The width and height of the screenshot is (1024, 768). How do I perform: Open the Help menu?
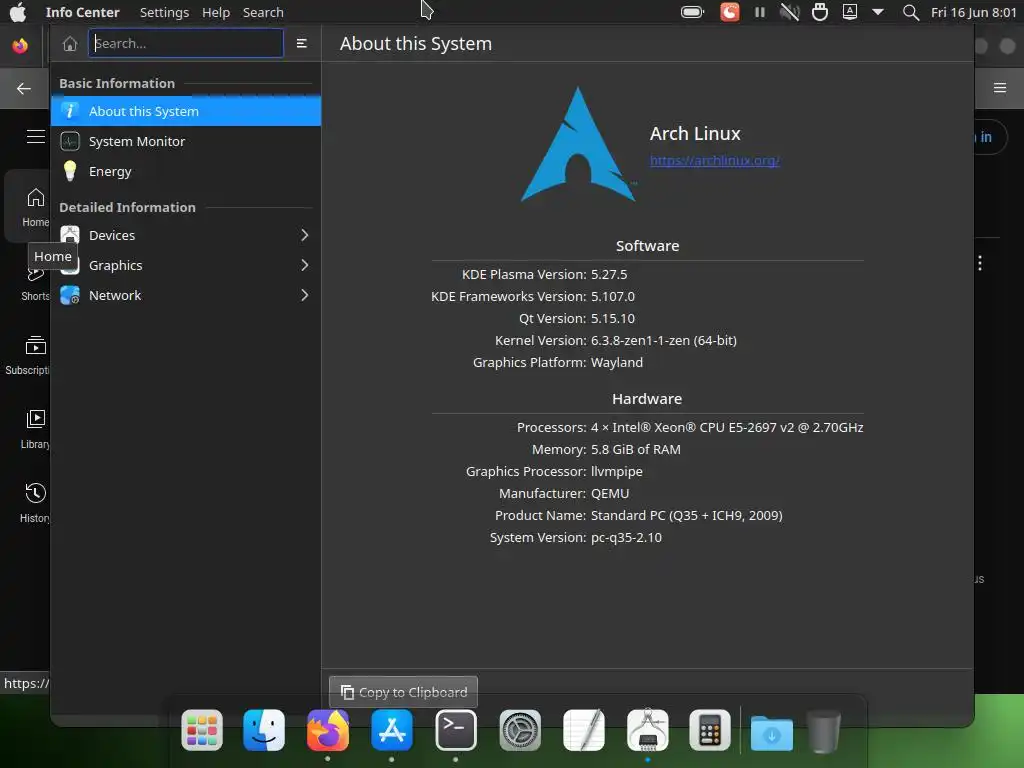(216, 12)
